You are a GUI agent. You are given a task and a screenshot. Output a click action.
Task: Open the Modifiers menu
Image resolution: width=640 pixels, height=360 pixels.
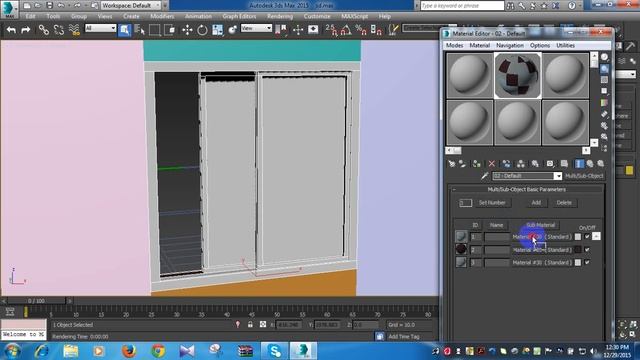(162, 16)
